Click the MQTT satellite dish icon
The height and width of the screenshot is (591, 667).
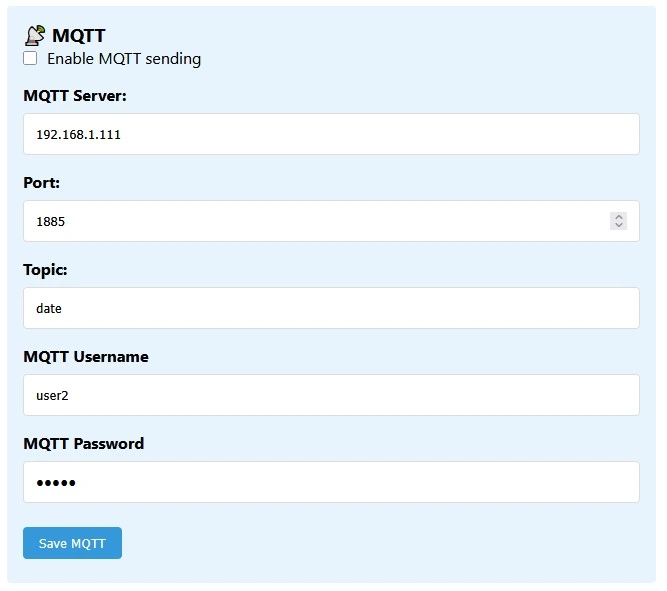coord(35,36)
